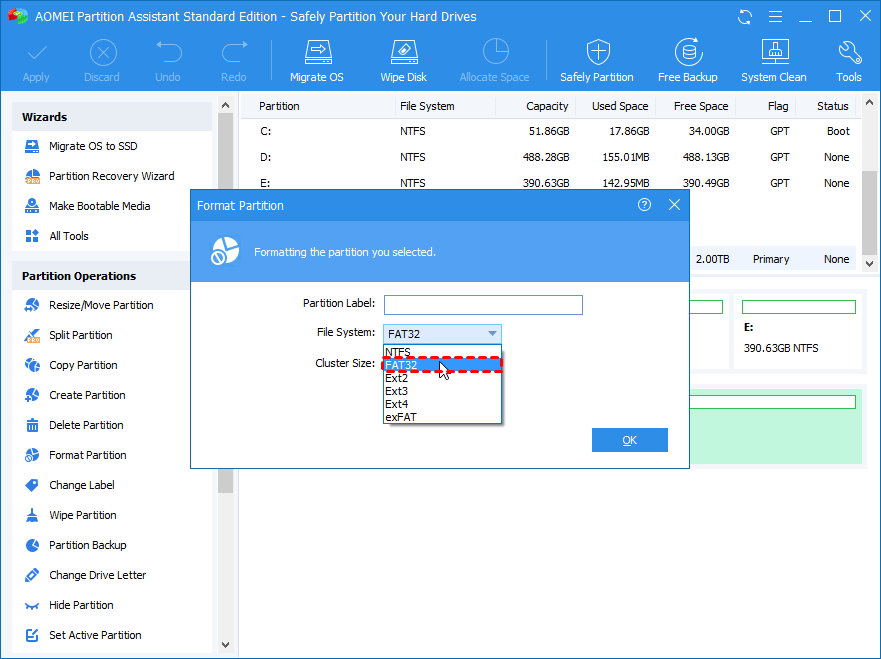881x659 pixels.
Task: Select exFAT in the dropdown list
Action: [x=401, y=417]
